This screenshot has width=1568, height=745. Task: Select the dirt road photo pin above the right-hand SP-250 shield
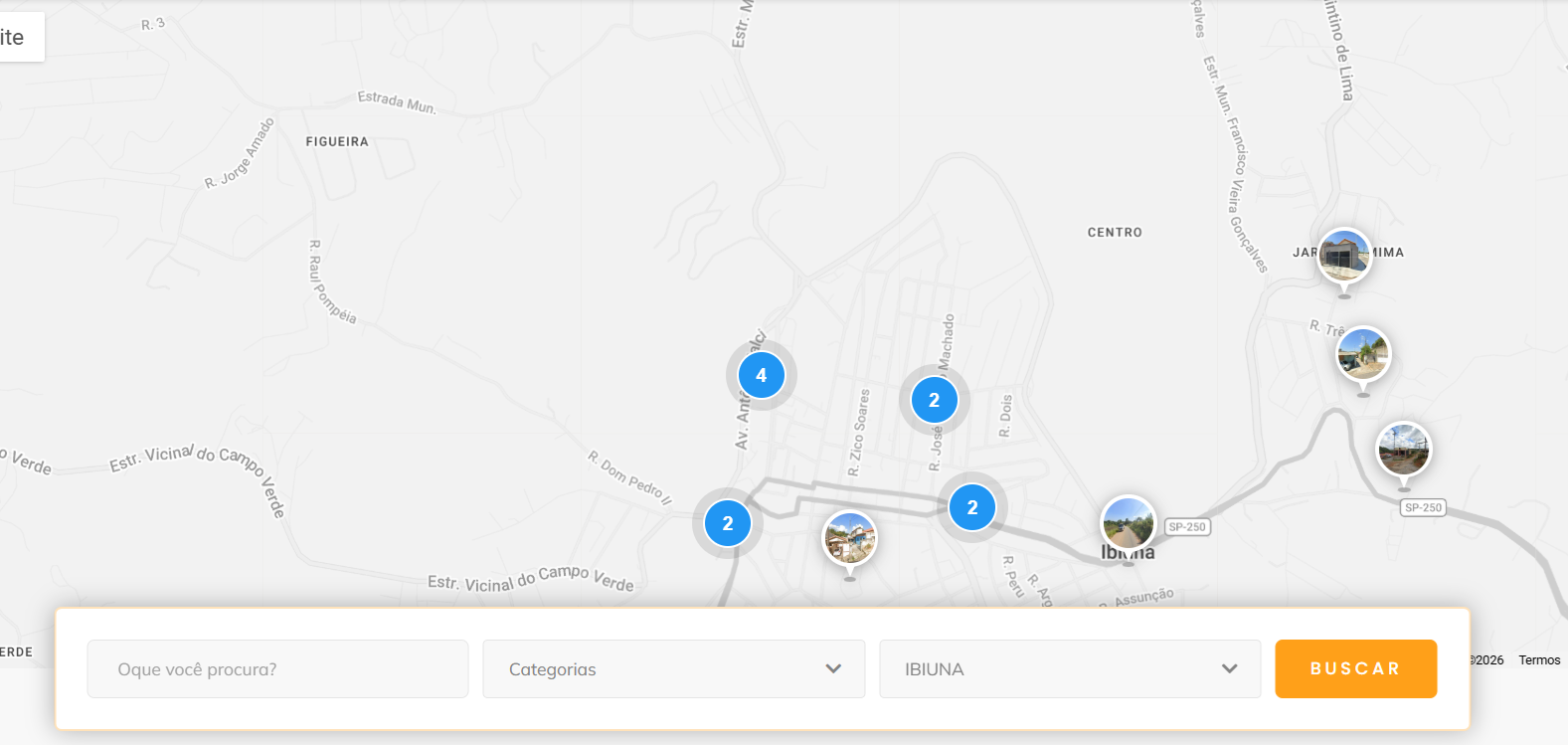point(1403,449)
